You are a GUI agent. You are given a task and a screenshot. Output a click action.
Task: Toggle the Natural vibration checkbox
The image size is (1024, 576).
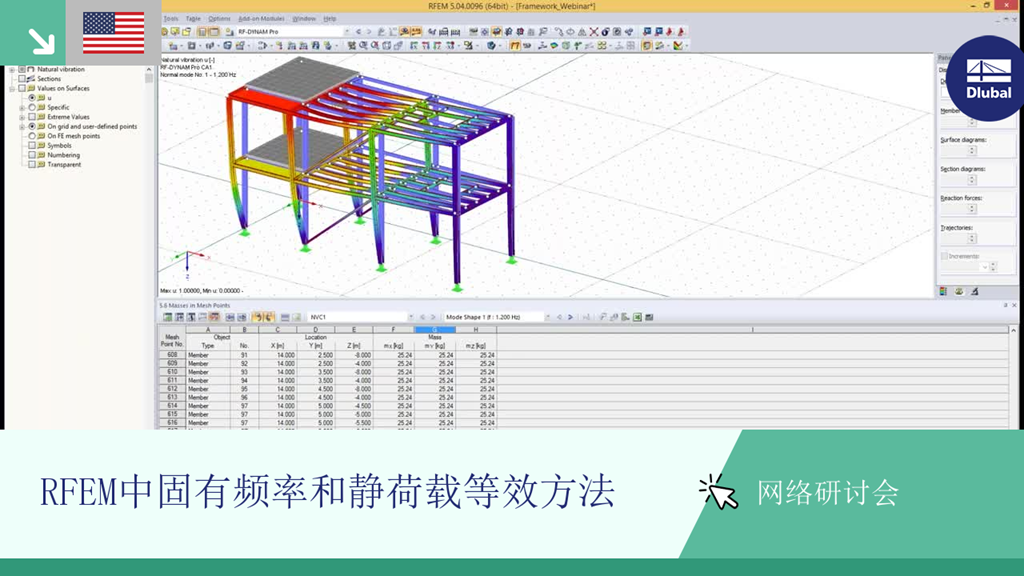(22, 69)
